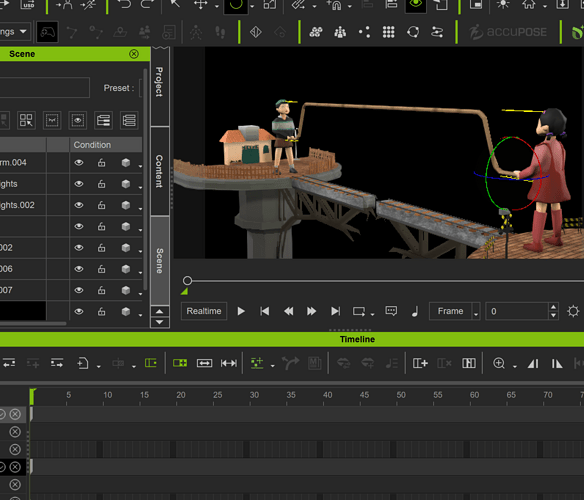Click the speech bubble caption icon
This screenshot has height=500, width=584.
[x=391, y=311]
